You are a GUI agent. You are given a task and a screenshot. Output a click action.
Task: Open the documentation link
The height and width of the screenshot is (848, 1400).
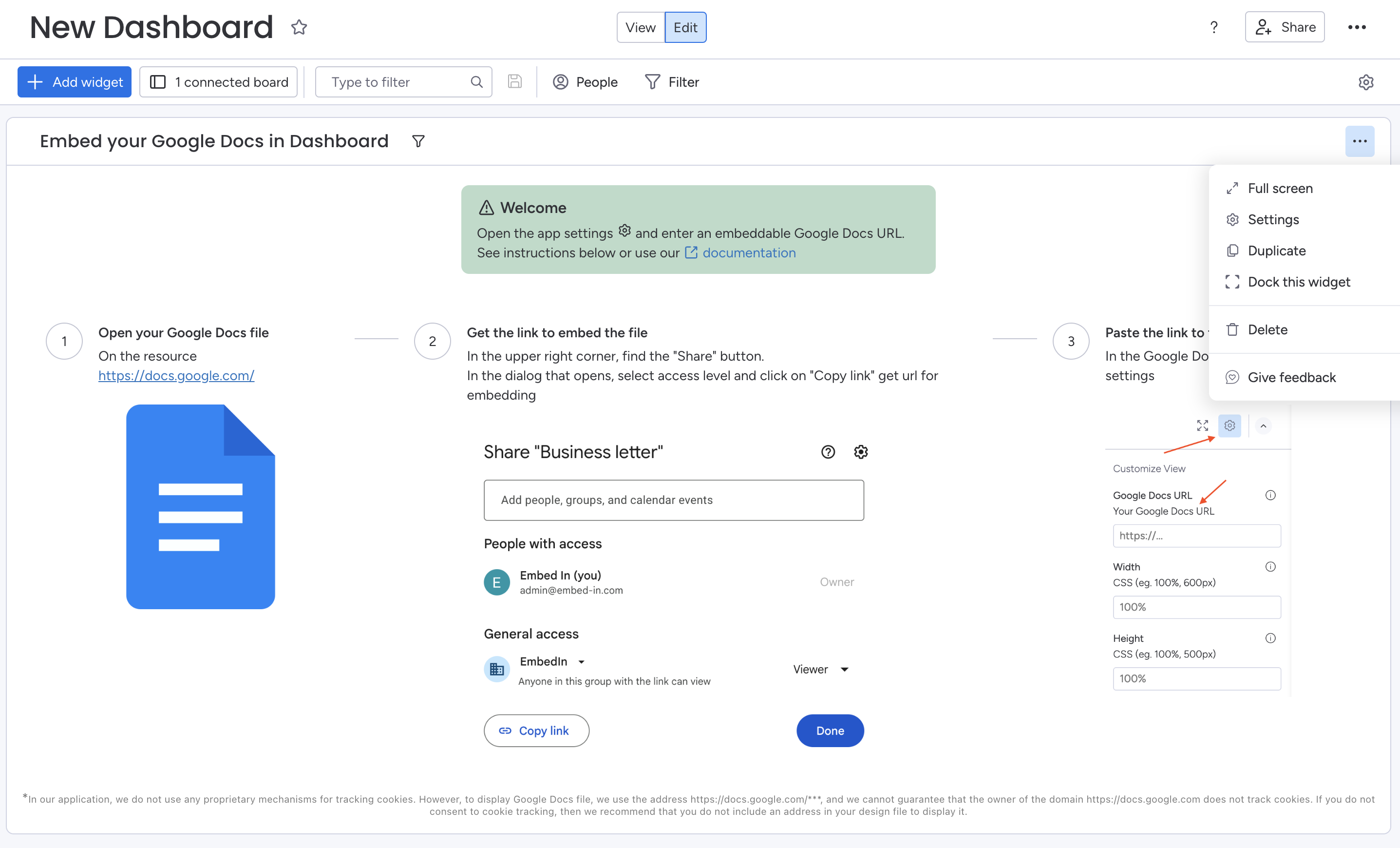tap(748, 253)
